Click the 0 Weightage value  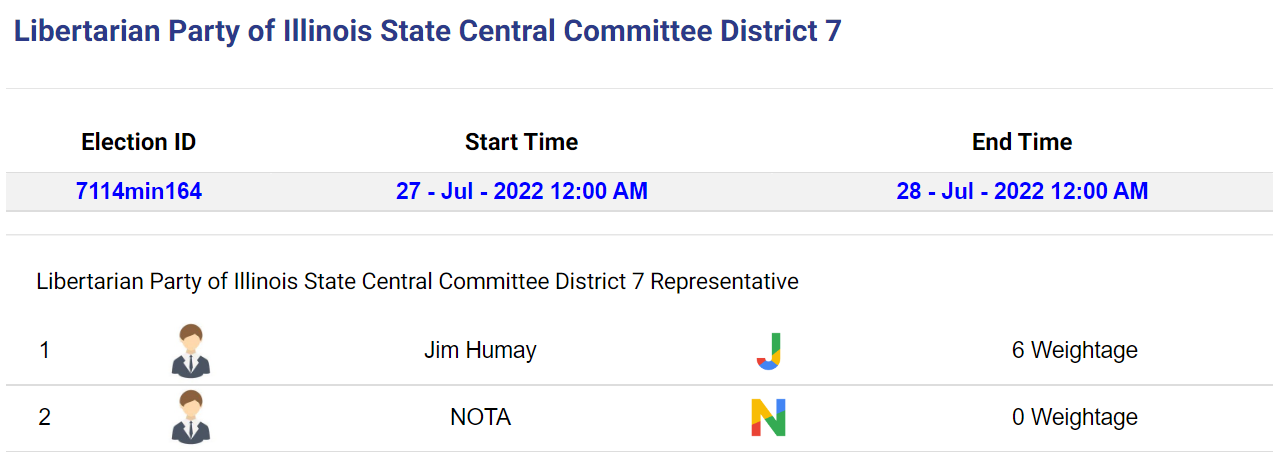[x=1075, y=417]
